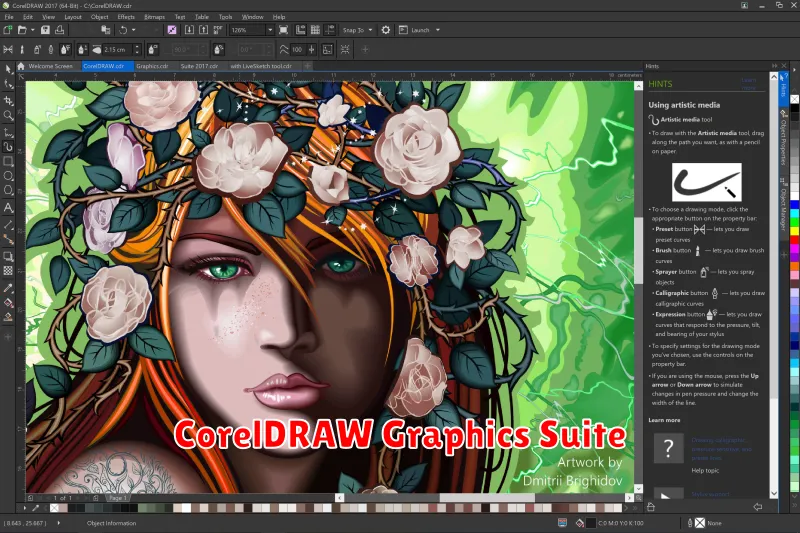The image size is (800, 533).
Task: Open the Effects menu
Action: [126, 17]
